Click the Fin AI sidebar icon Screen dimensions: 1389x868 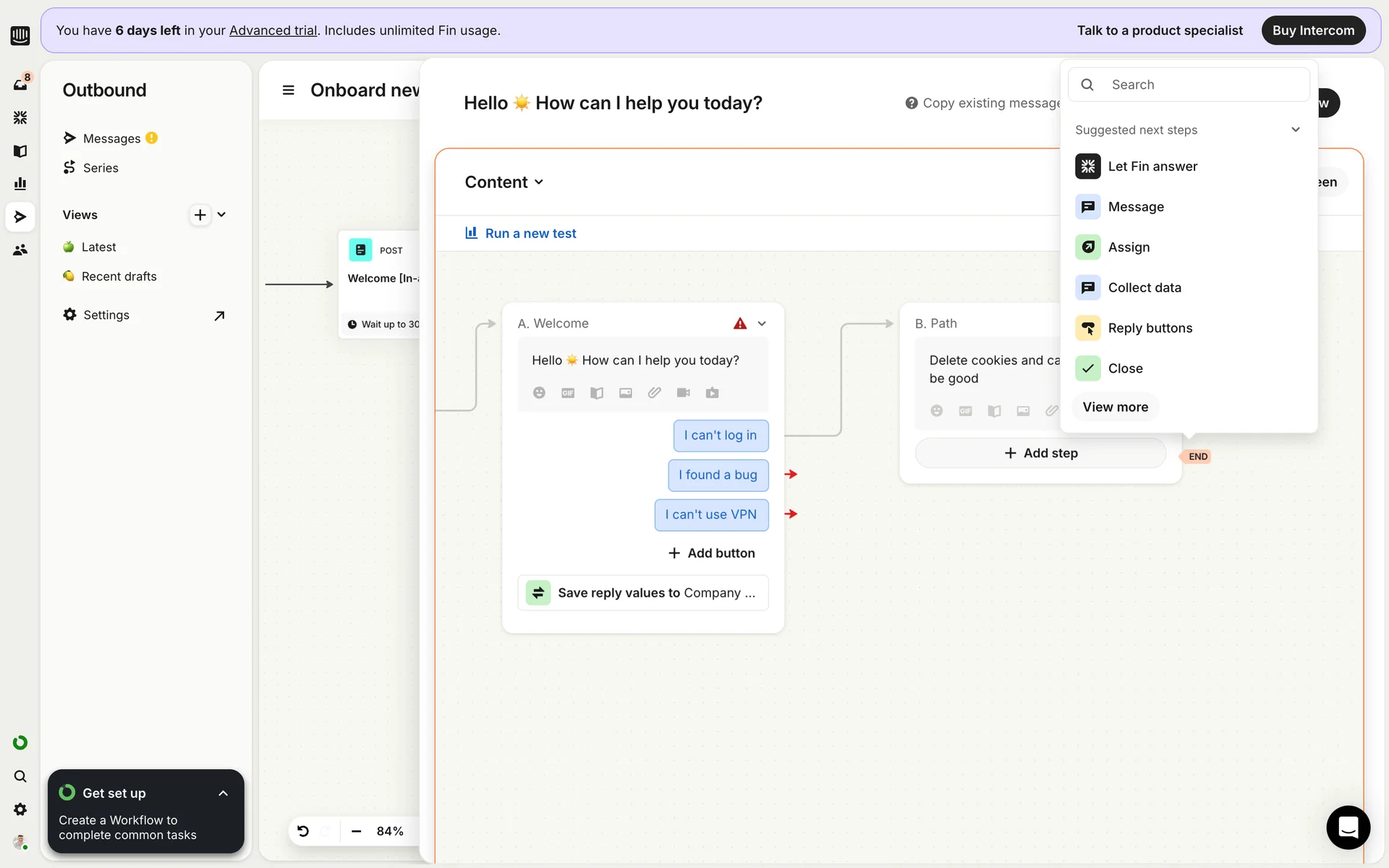(x=20, y=117)
